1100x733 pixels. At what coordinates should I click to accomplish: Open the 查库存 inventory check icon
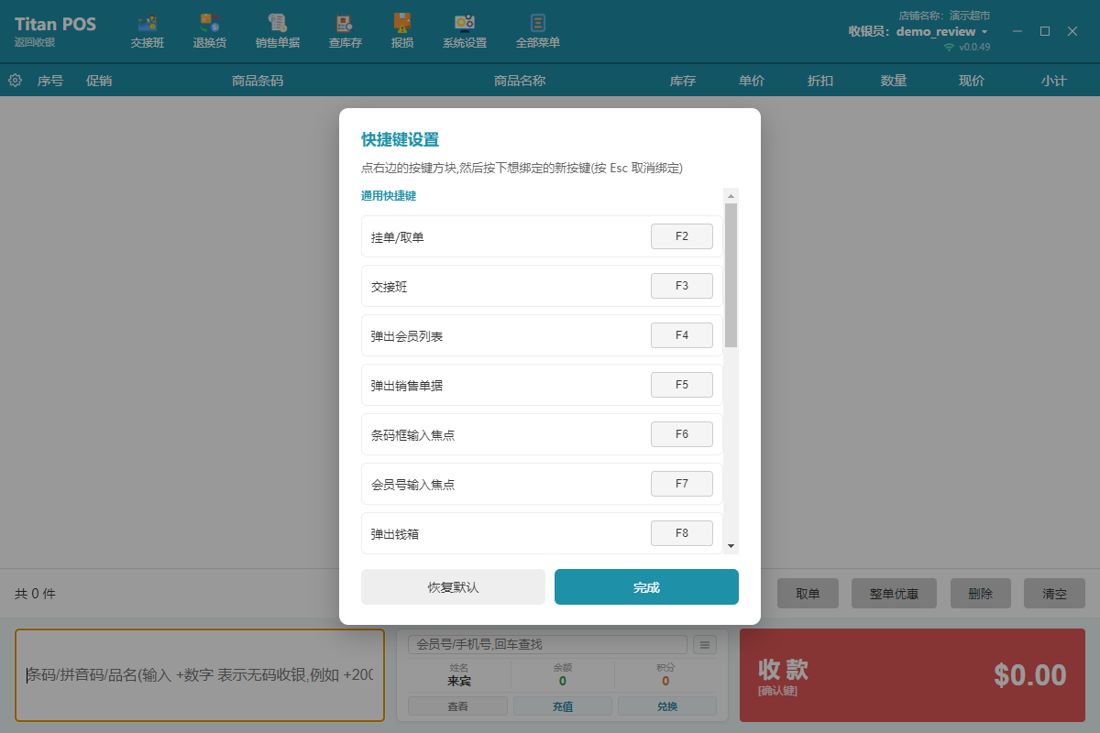point(344,32)
